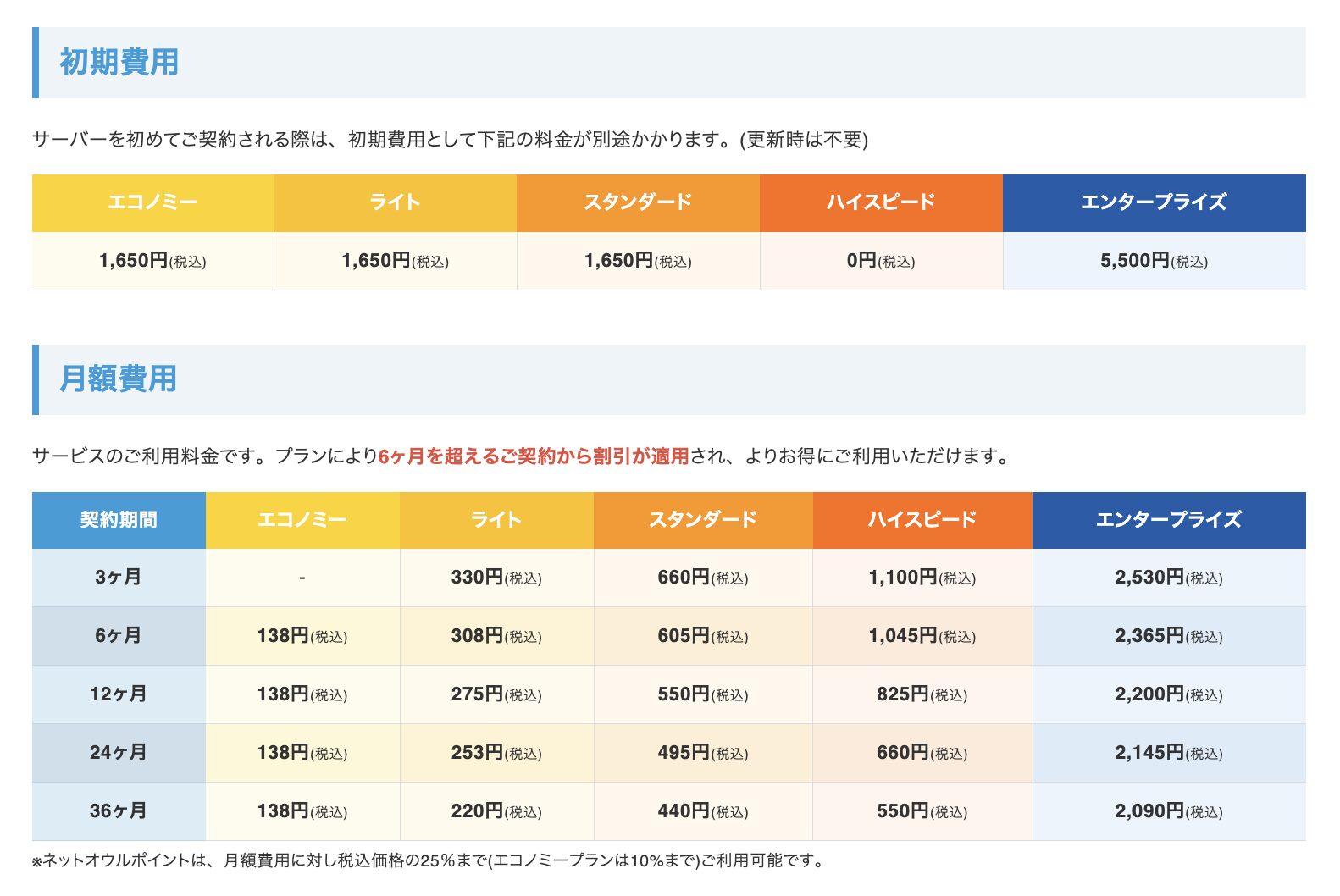Click the 月額費用 section heading
1340x896 pixels.
tap(118, 379)
